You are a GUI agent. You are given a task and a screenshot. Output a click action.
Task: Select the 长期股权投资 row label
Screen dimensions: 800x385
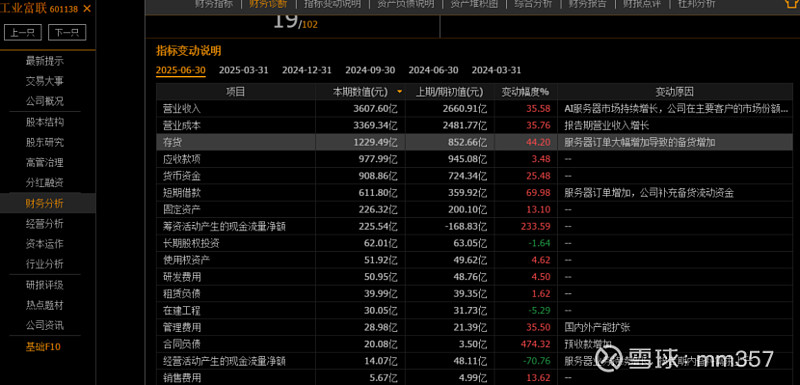pos(191,243)
